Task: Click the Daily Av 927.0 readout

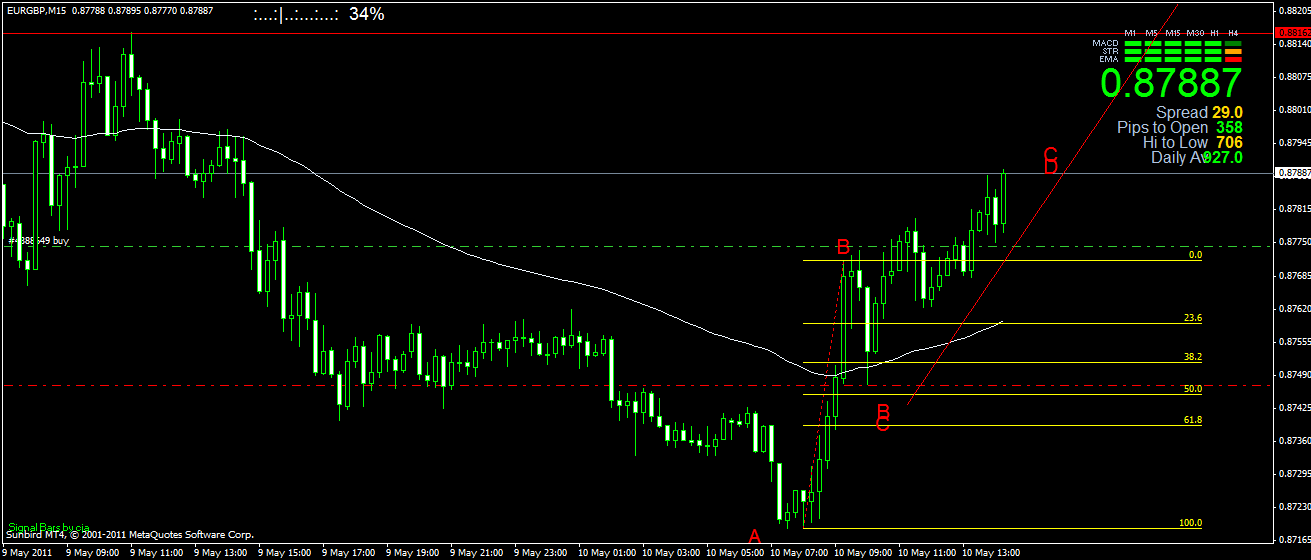Action: point(1197,158)
